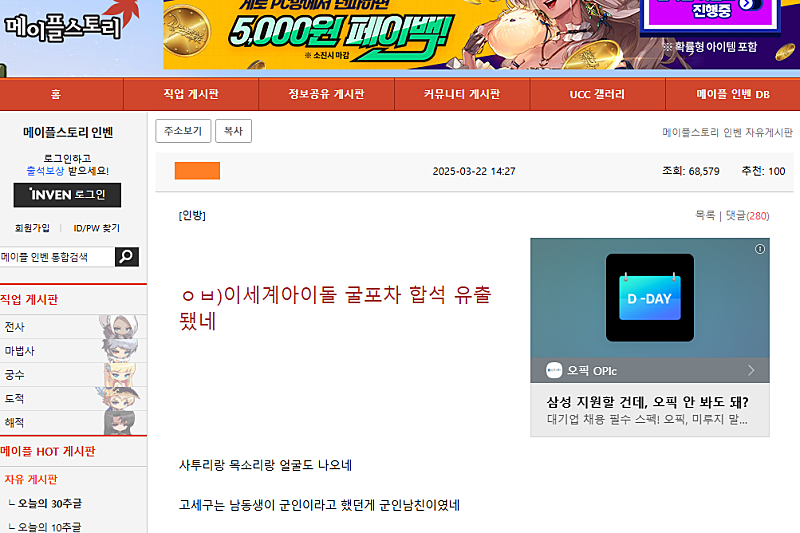
Task: Click the OPIc ad headline 삼성 지원할 건데
Action: tap(648, 402)
